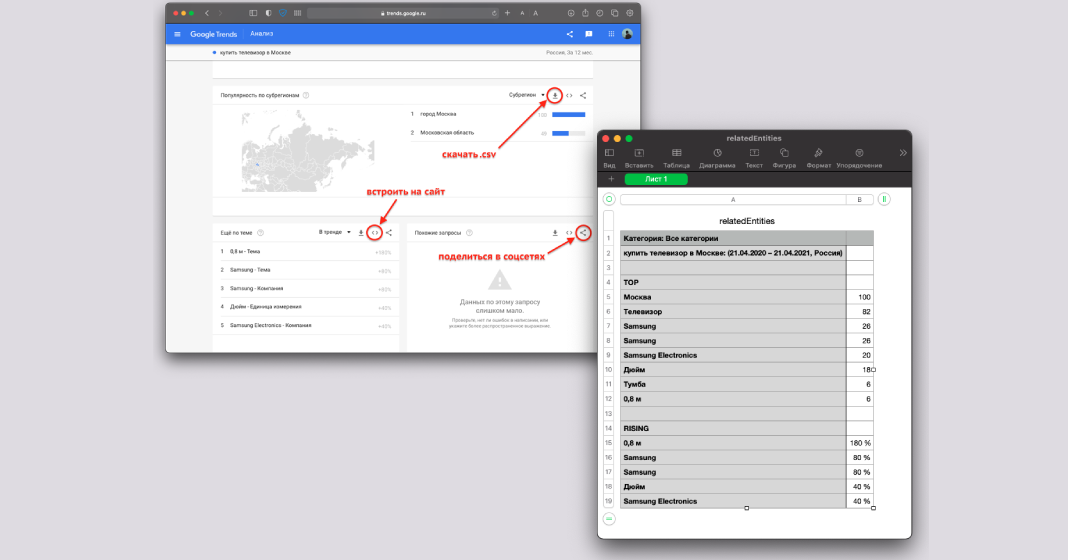This screenshot has height=560, width=1068.
Task: Open the "Samsung Electronics - Компания" topic
Action: 270,325
